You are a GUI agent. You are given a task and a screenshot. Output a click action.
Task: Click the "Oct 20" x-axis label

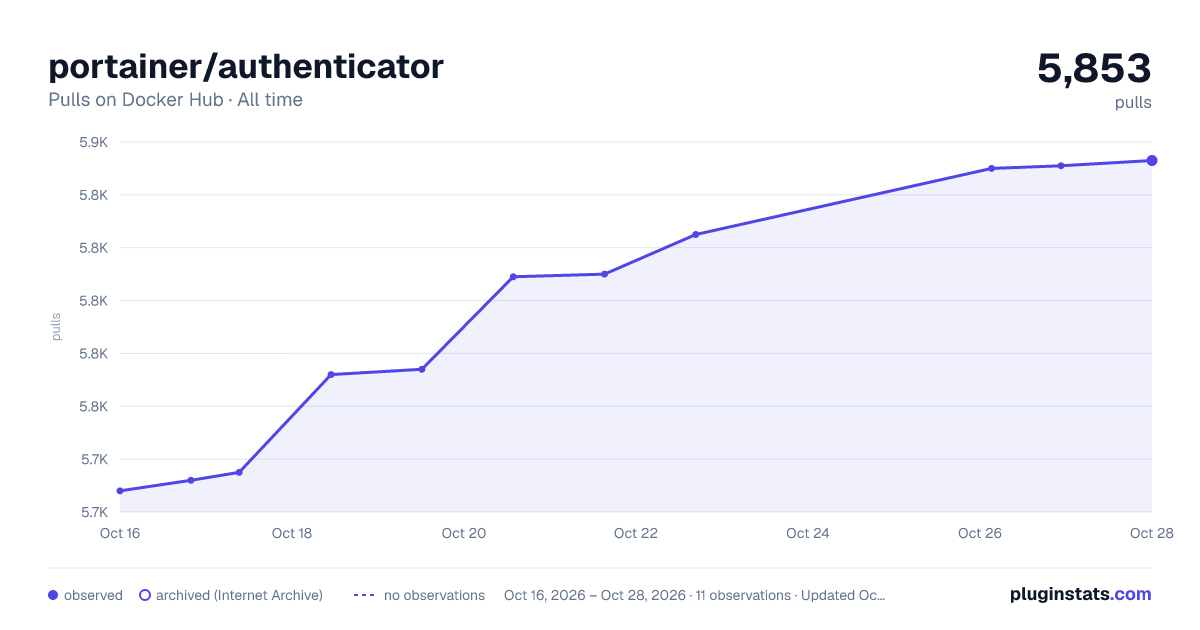[464, 533]
